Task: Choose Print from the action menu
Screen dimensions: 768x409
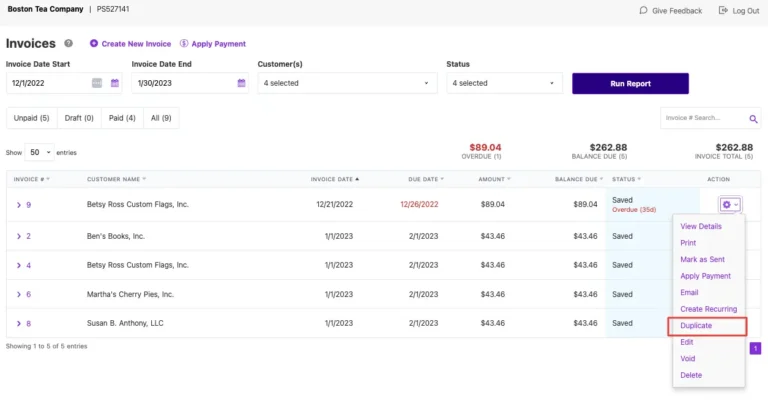Action: pyautogui.click(x=688, y=243)
